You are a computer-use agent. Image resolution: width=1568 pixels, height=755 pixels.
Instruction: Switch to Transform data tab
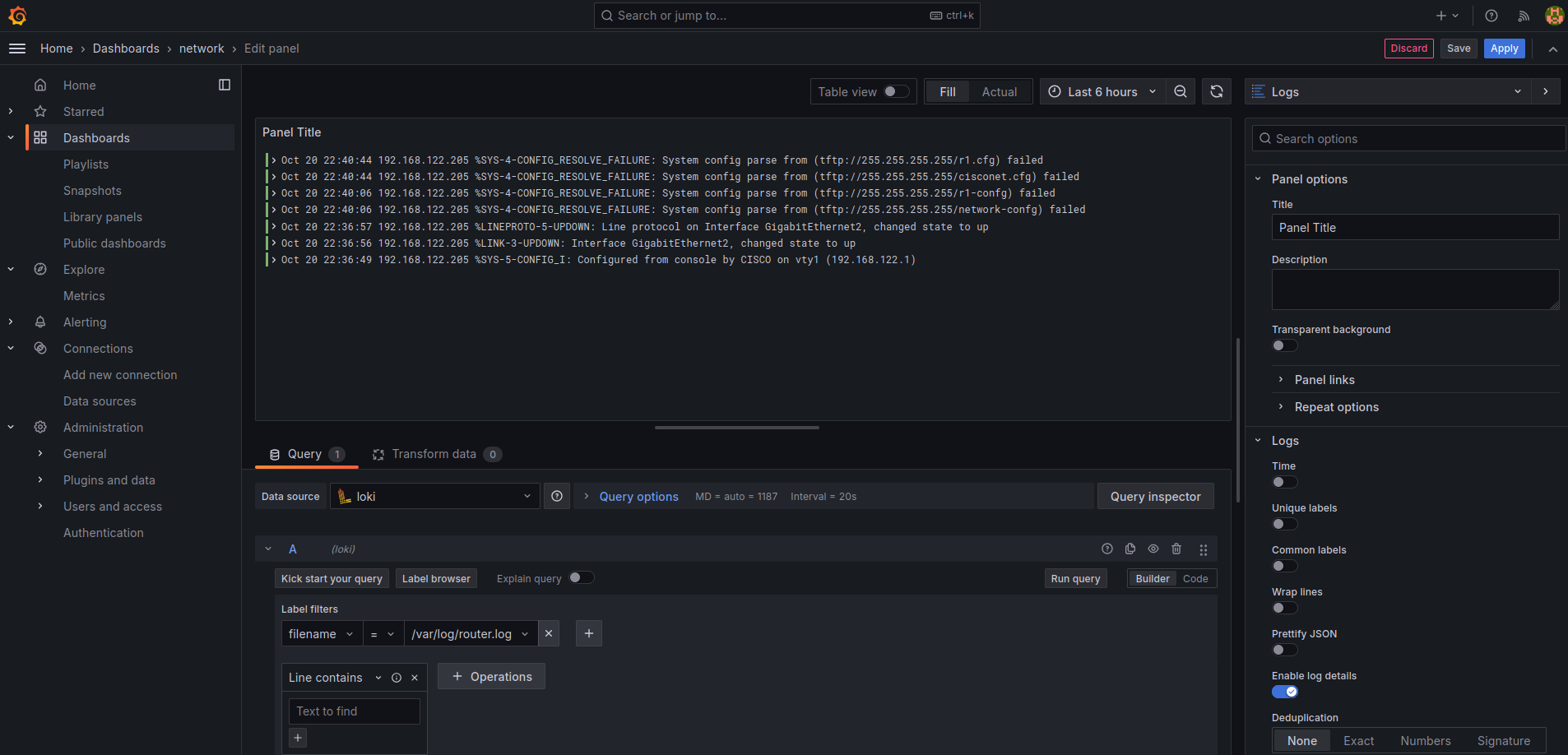coord(437,454)
